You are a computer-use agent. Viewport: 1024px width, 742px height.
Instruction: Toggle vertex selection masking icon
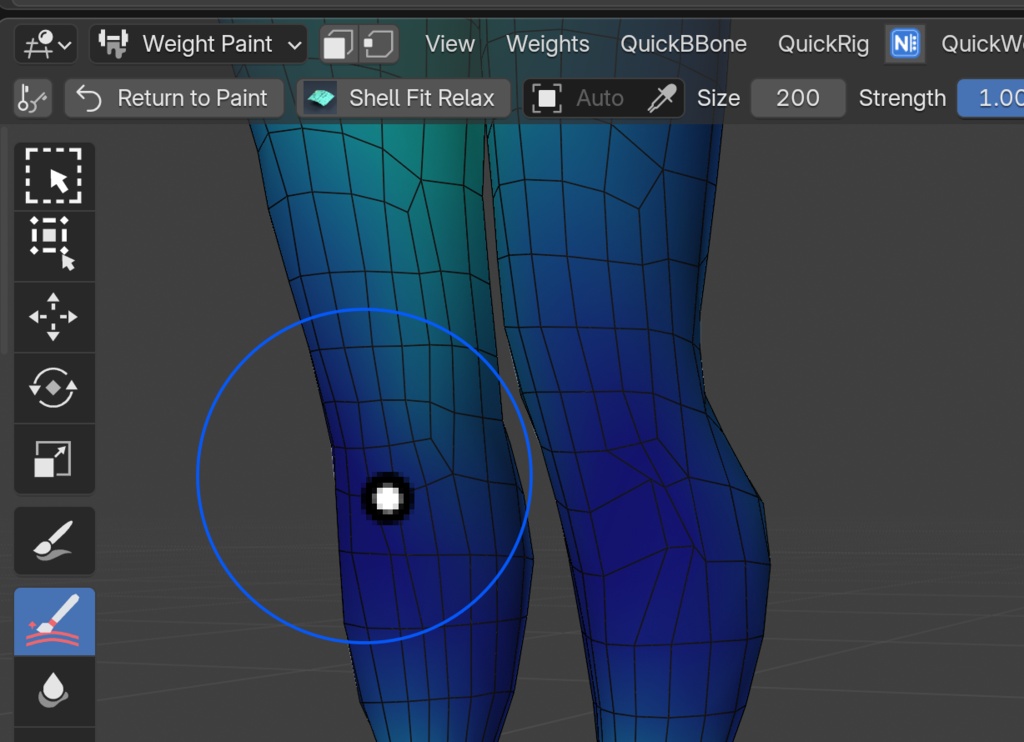(x=379, y=44)
